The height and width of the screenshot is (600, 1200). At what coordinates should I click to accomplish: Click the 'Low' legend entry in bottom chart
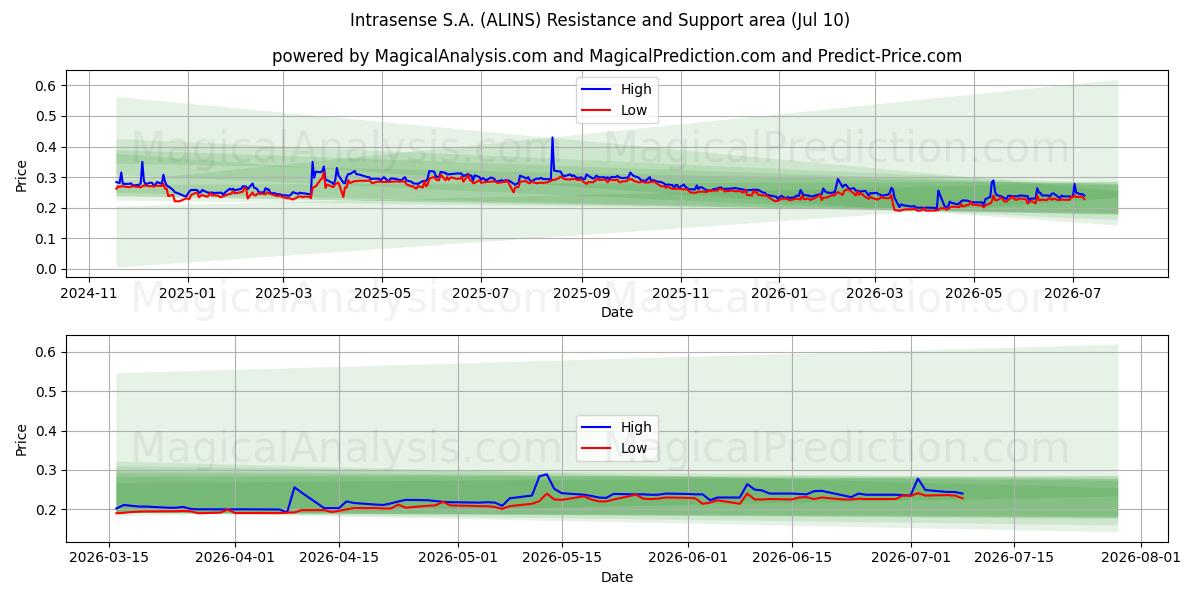[x=634, y=448]
